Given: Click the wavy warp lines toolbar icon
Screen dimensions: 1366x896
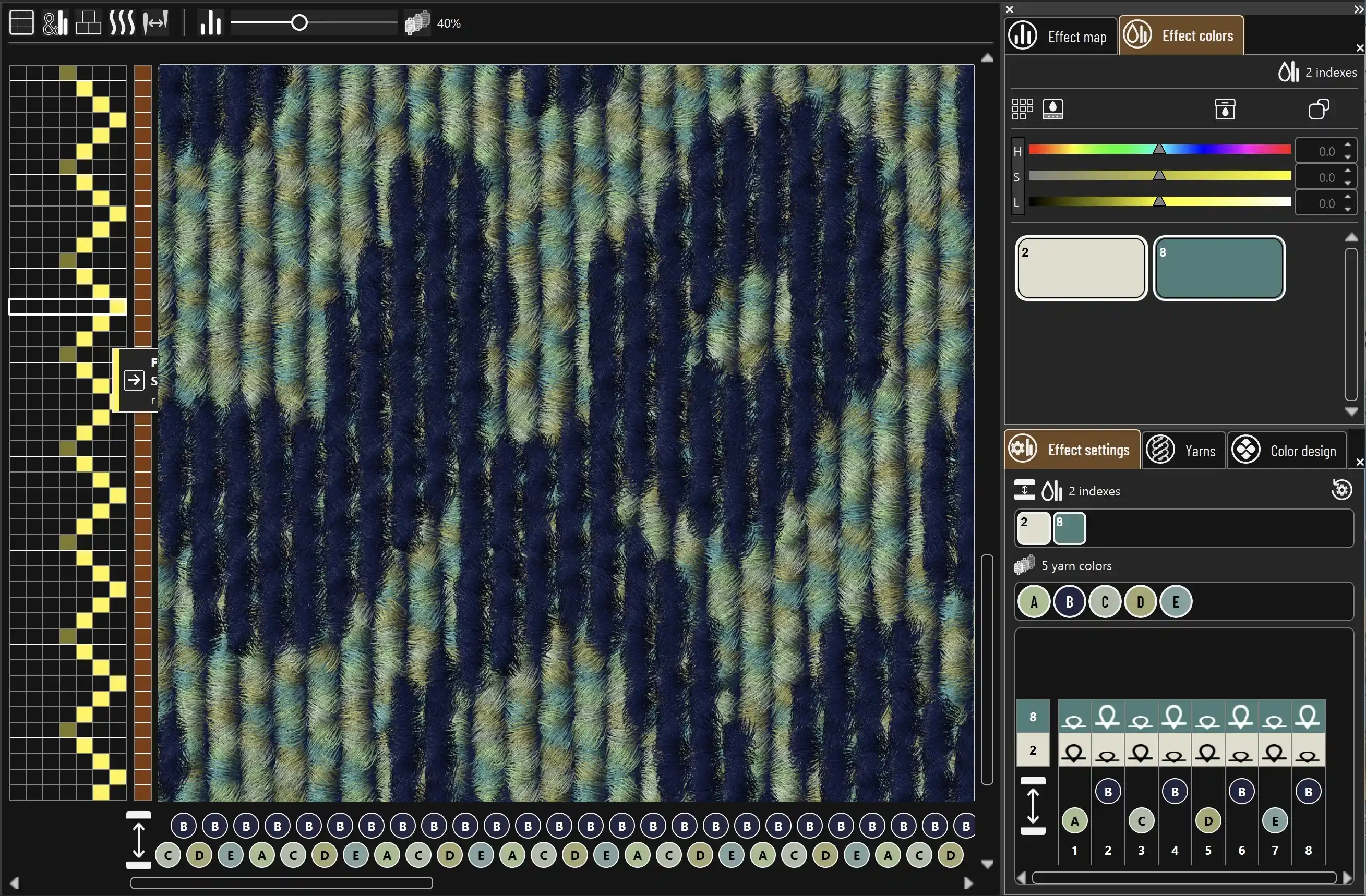Looking at the screenshot, I should [122, 23].
